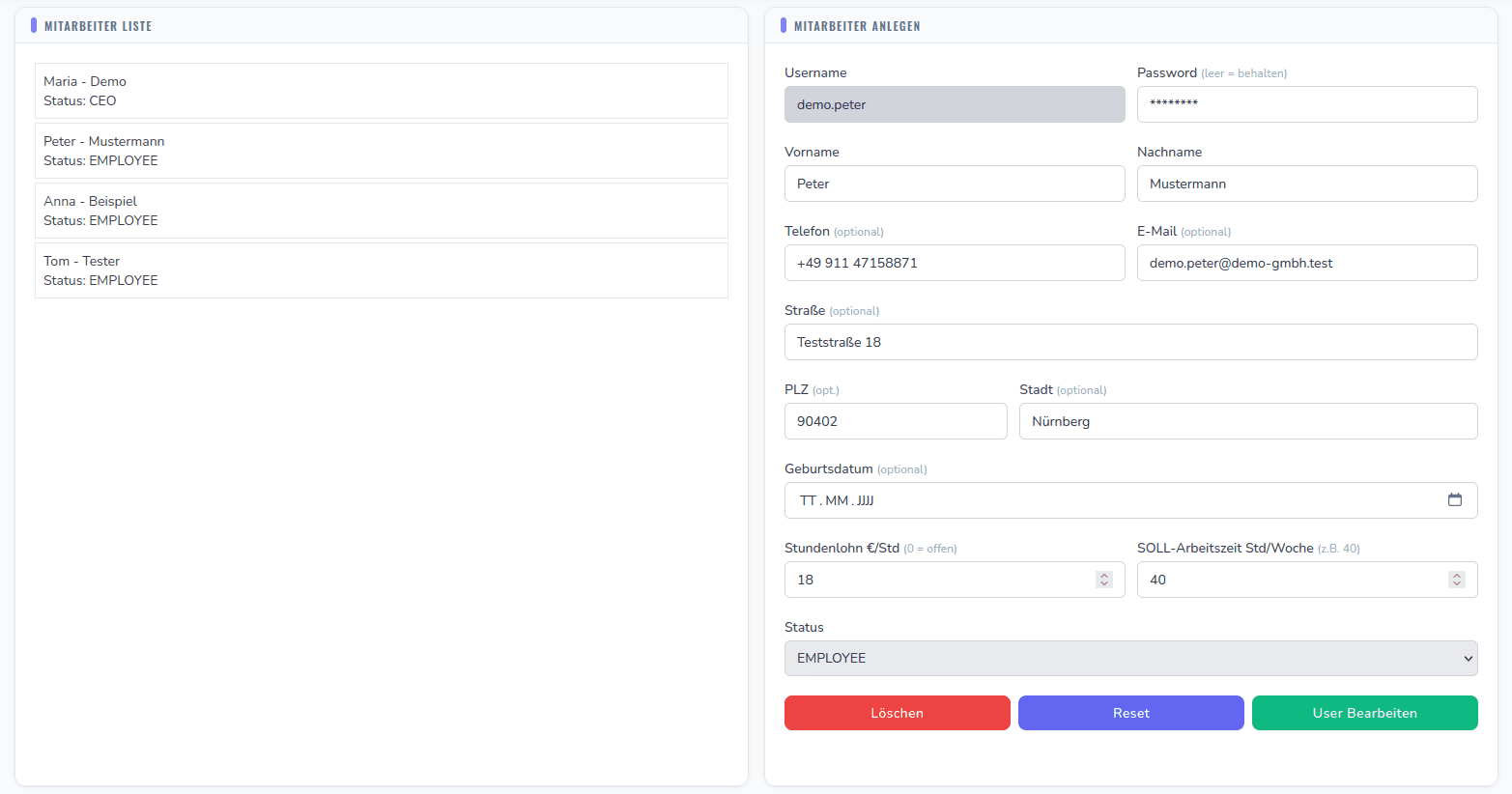Click inside the Telefon field

tap(955, 263)
